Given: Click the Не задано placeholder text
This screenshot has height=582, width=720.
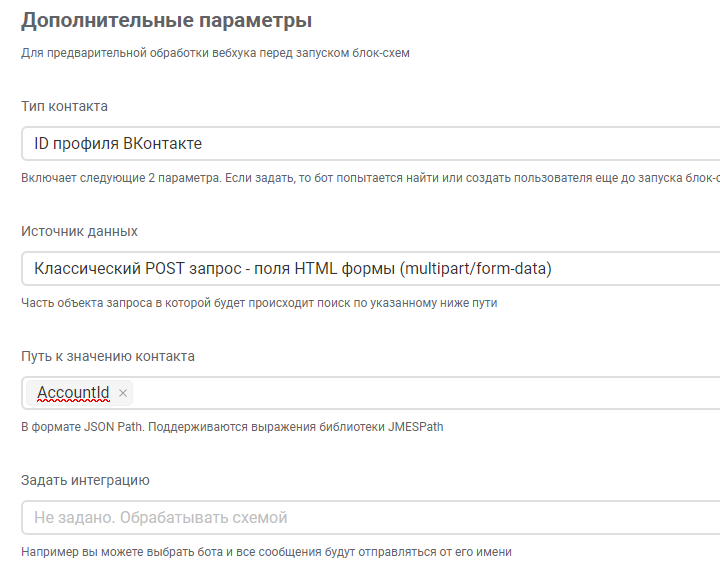Looking at the screenshot, I should point(161,518).
